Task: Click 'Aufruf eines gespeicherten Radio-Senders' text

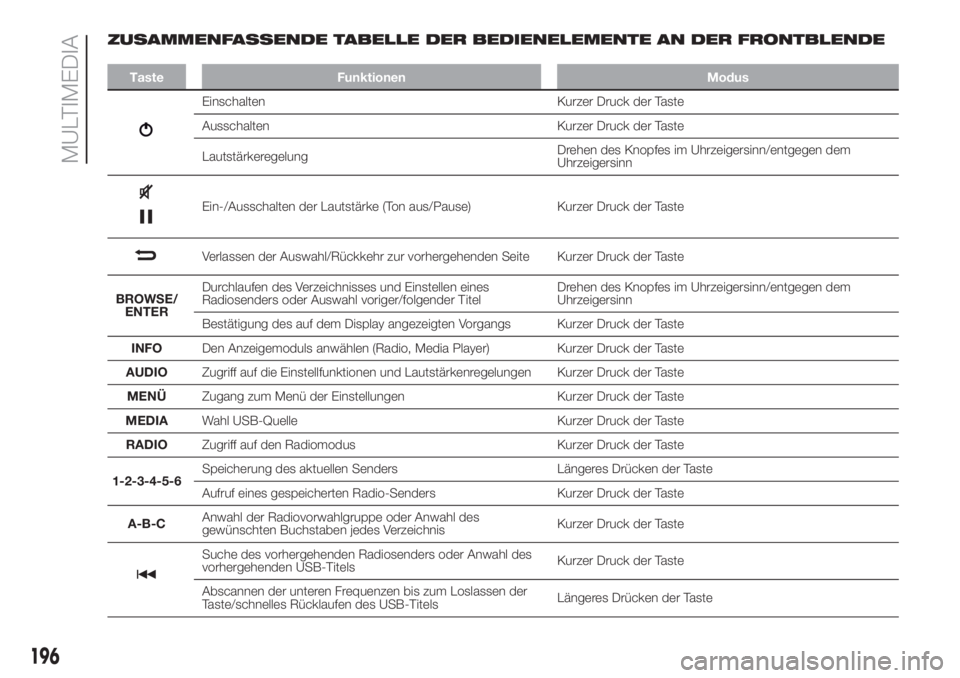Action: (318, 493)
